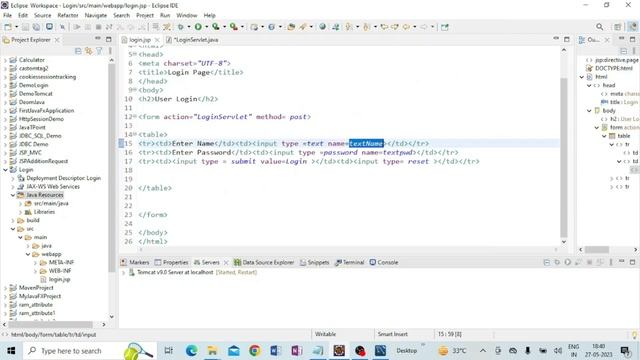Open the Terminal tab
The height and width of the screenshot is (360, 640).
(349, 262)
